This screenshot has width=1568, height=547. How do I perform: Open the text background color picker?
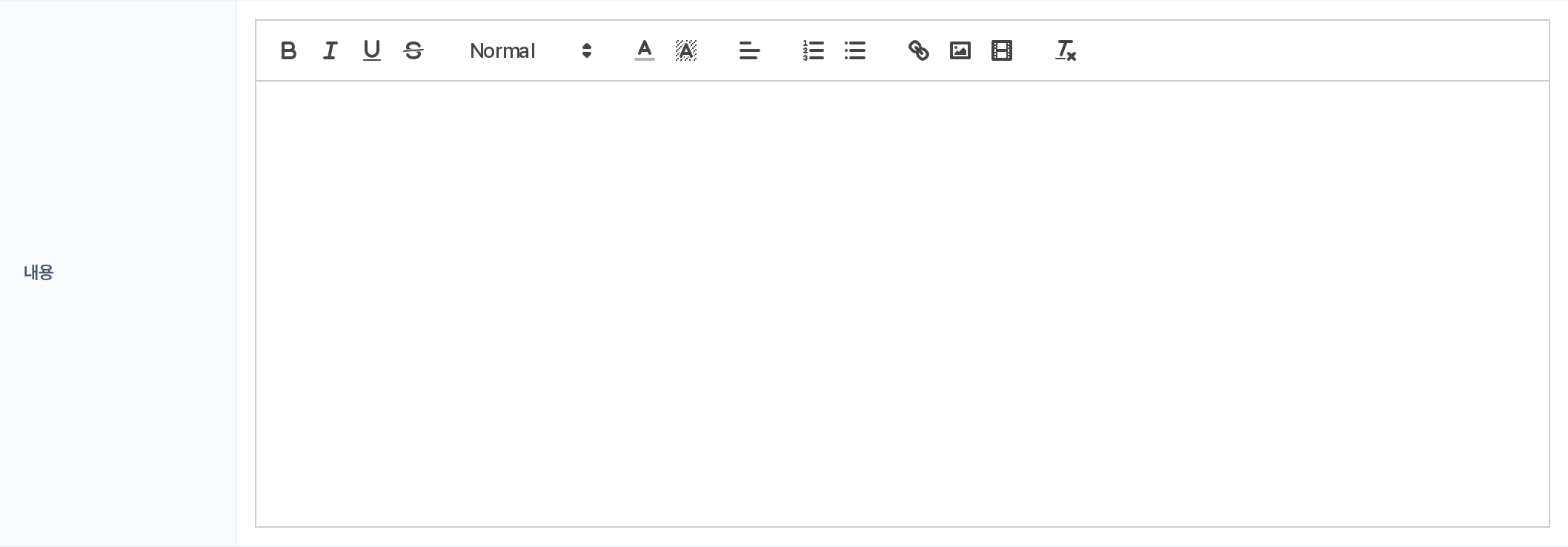(x=686, y=50)
